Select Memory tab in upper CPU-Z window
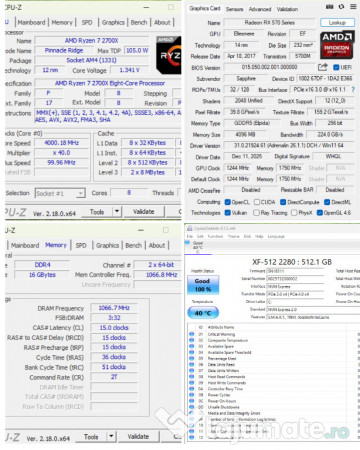This screenshot has width=360, height=450. point(62,22)
